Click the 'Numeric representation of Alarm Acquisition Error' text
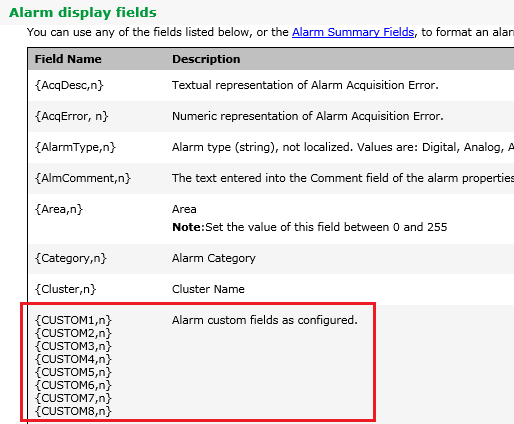 click(x=308, y=116)
